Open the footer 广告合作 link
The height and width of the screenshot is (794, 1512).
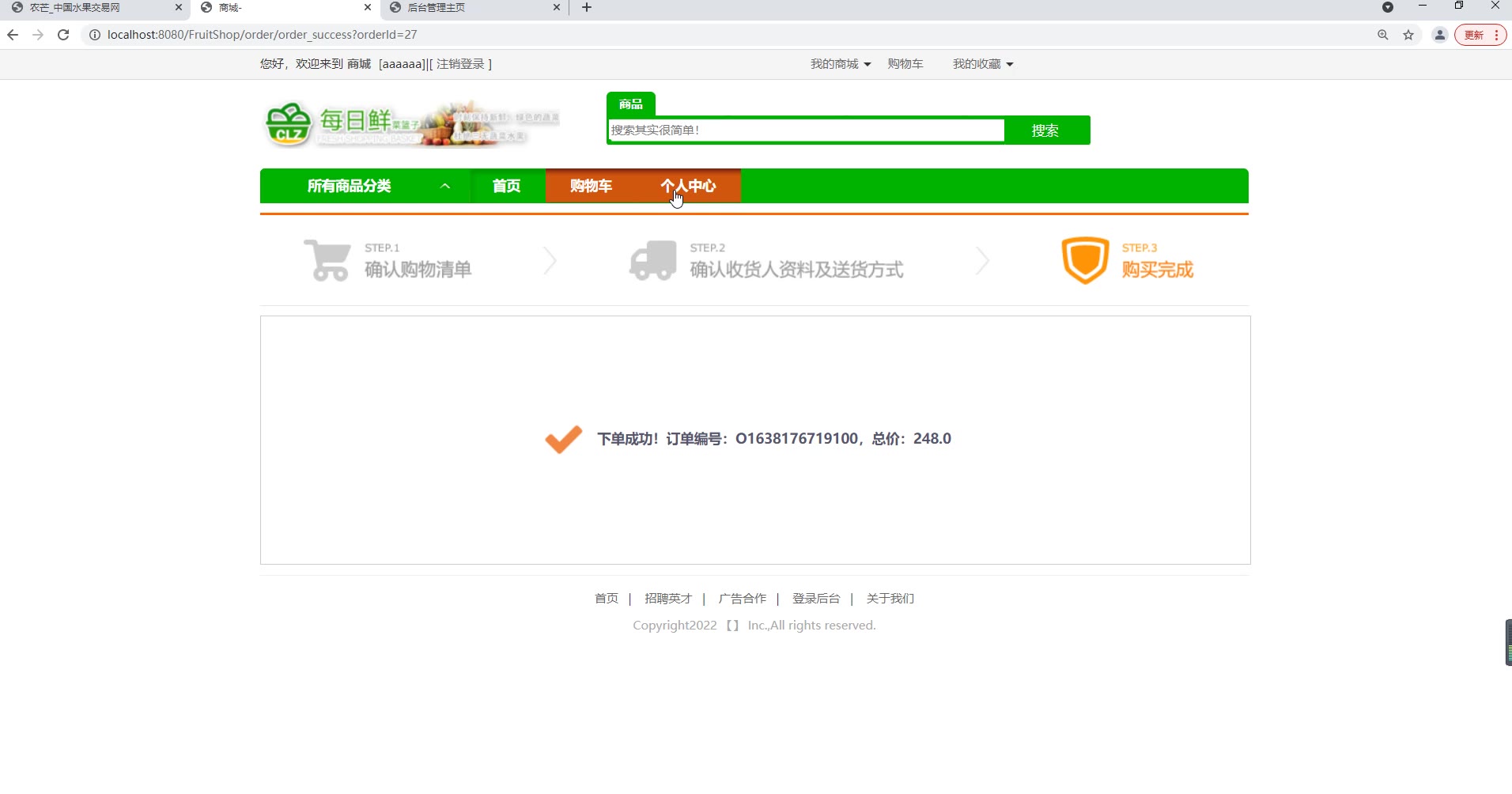point(743,599)
